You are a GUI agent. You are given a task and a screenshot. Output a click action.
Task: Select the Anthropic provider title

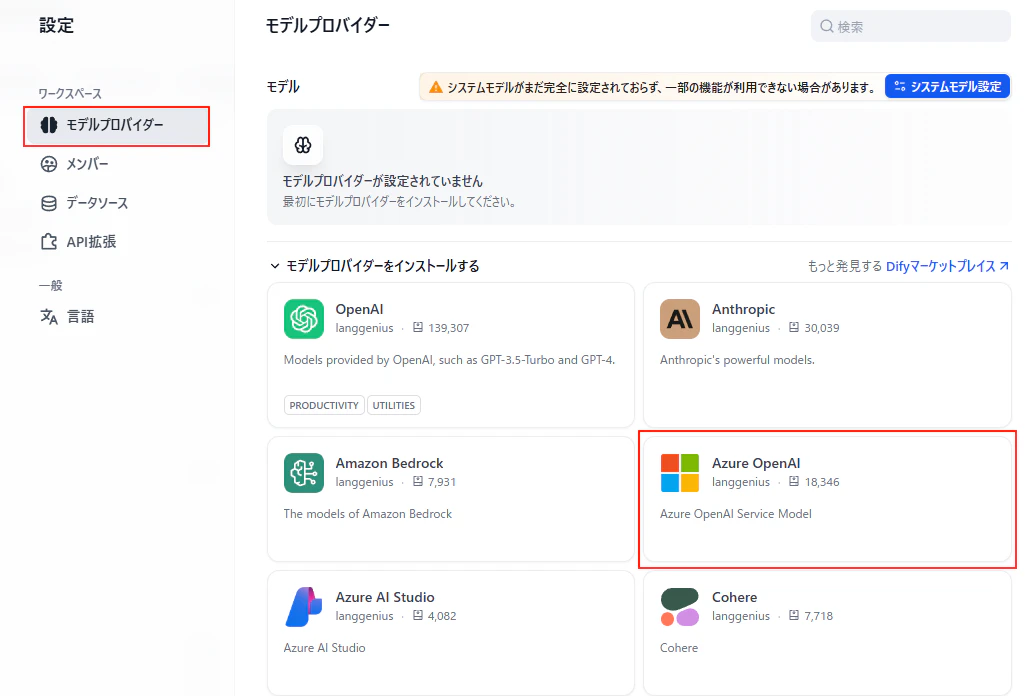(x=744, y=309)
